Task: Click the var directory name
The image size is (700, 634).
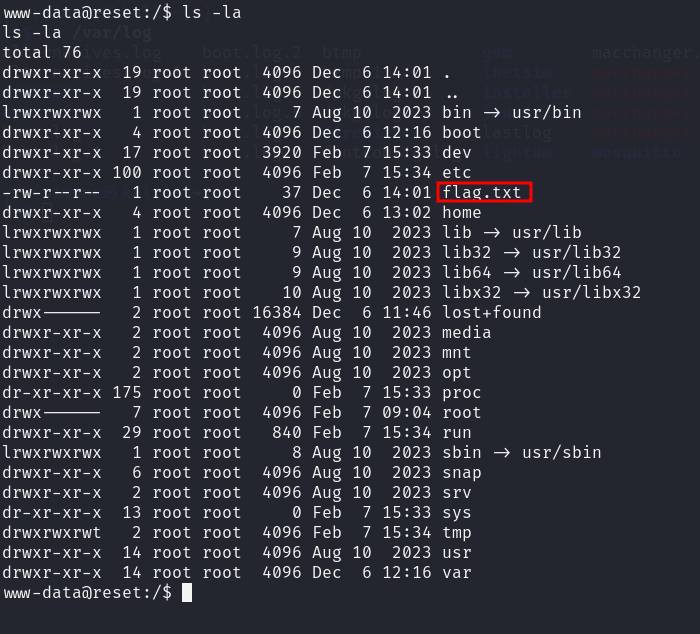Action: click(456, 572)
